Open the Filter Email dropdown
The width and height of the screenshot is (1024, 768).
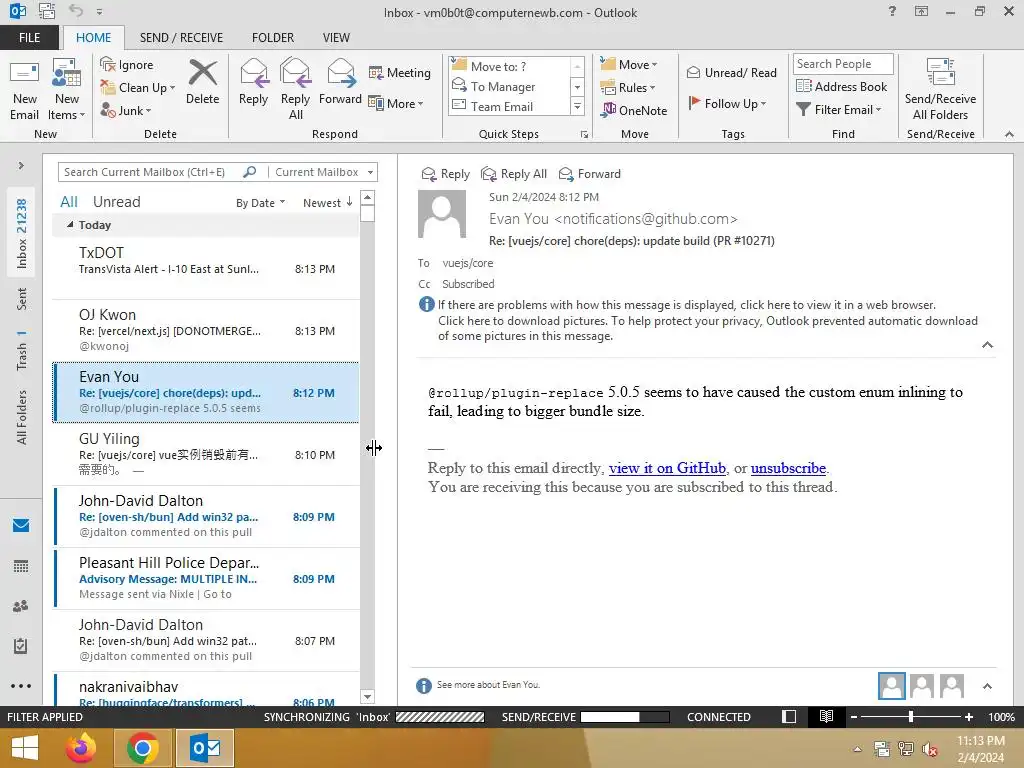point(839,110)
